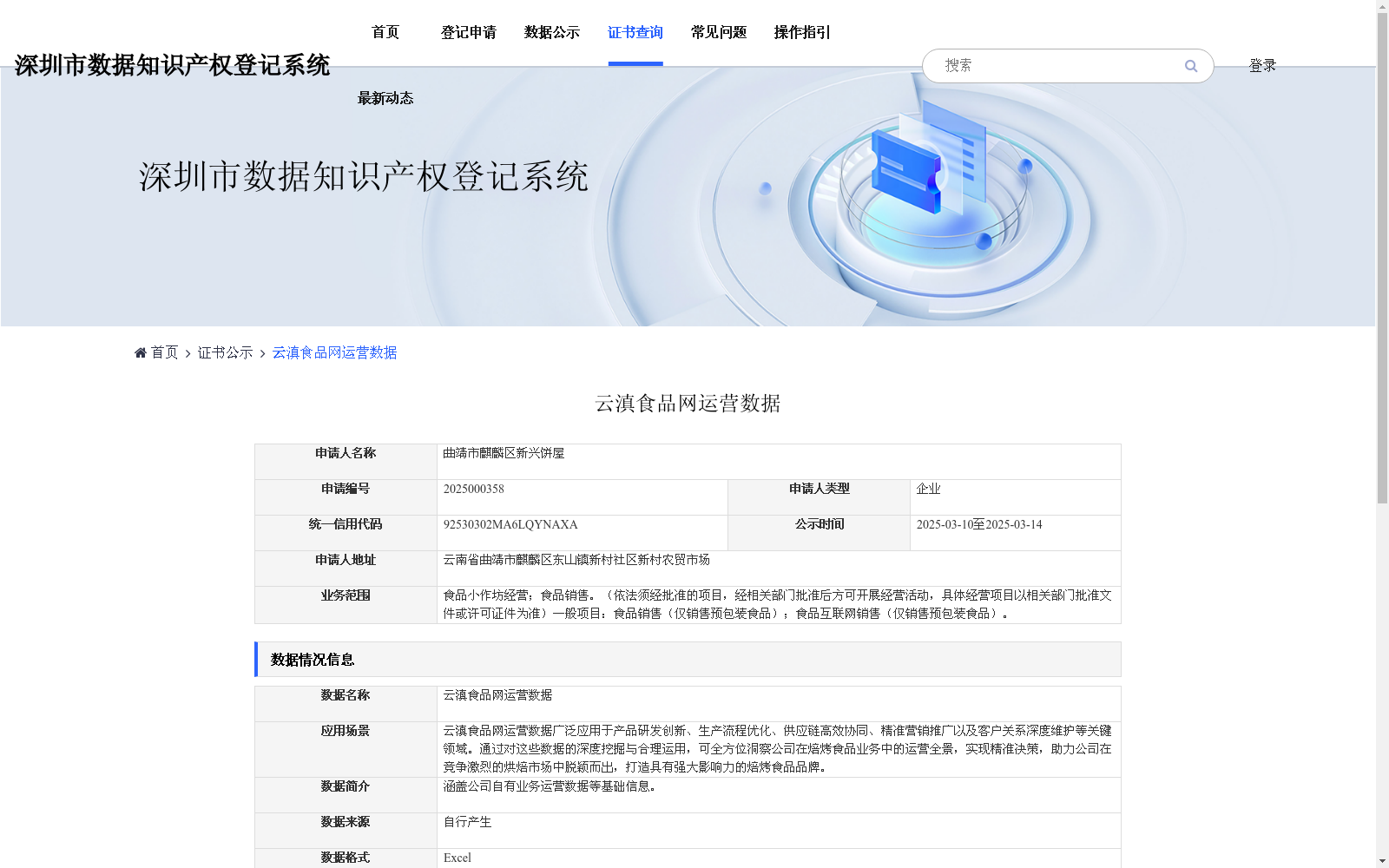Click the site title 深圳市数据知识产权登记系统 in header
This screenshot has width=1389, height=868.
click(x=172, y=65)
